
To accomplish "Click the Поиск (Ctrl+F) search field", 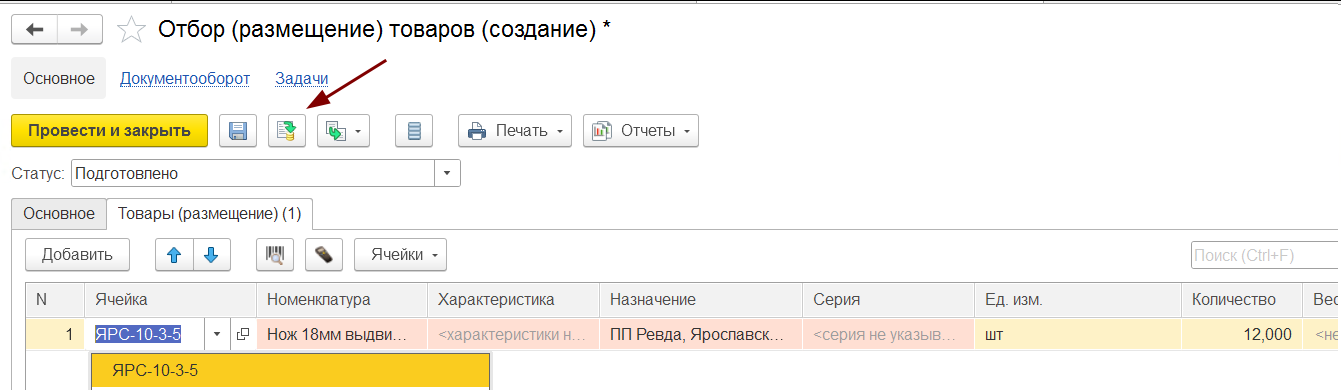I will pos(1265,256).
